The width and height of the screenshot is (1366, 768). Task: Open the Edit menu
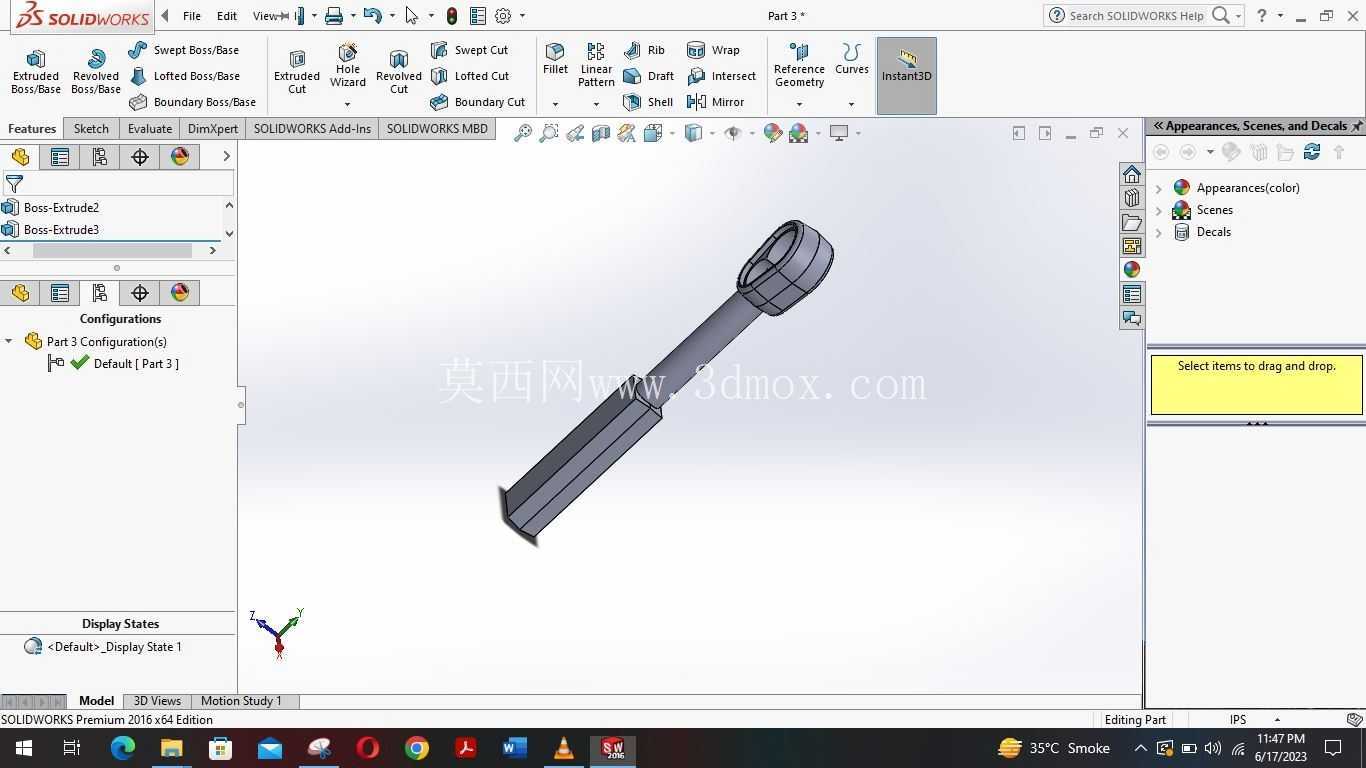[227, 16]
